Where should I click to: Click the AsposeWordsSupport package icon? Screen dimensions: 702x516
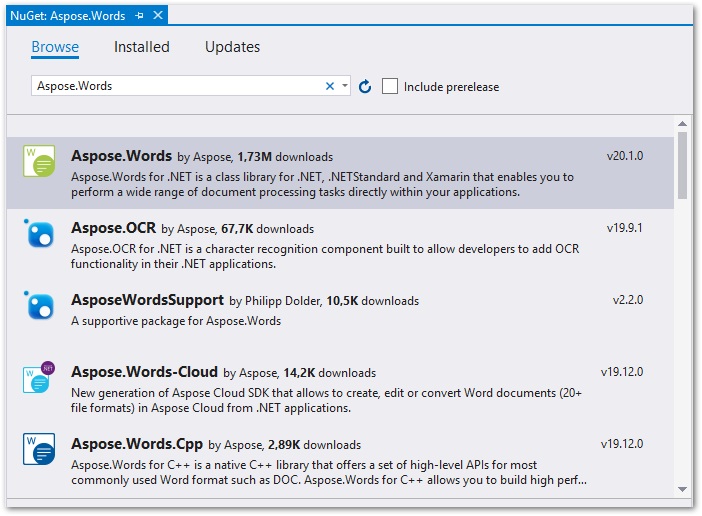pyautogui.click(x=39, y=306)
